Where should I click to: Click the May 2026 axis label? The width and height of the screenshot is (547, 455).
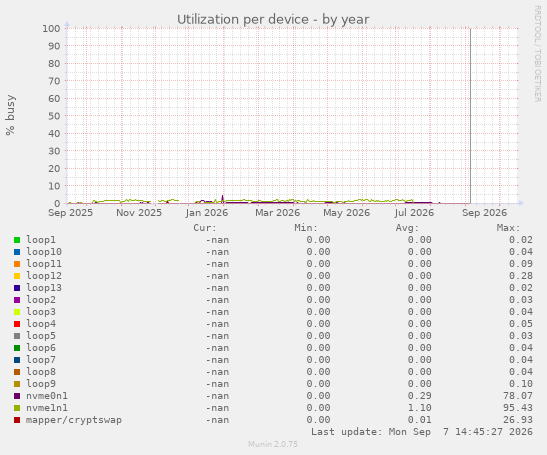346,213
